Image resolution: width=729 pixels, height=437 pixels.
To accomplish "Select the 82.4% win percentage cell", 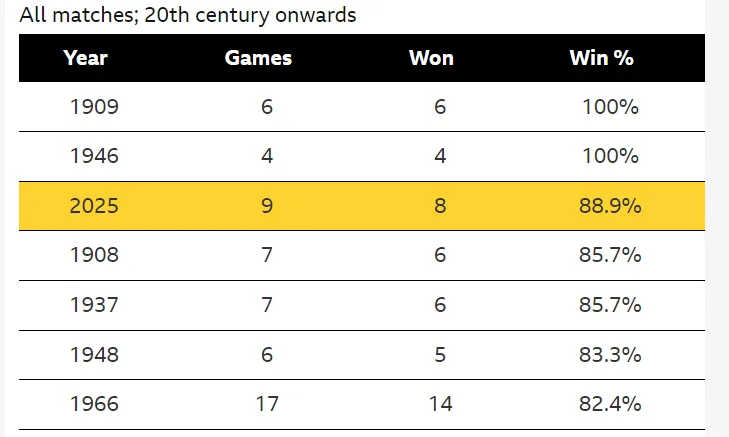I will coord(610,404).
